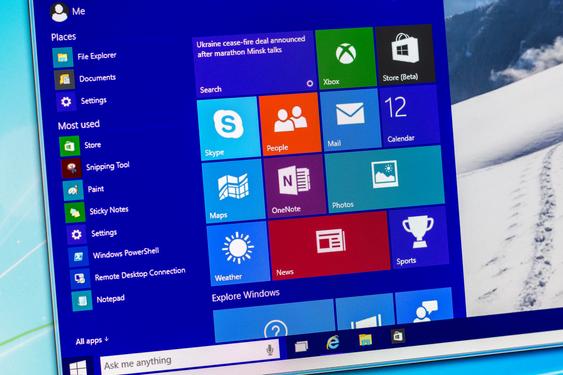Image resolution: width=563 pixels, height=375 pixels.
Task: Click the microphone icon in search box
Action: [x=270, y=349]
